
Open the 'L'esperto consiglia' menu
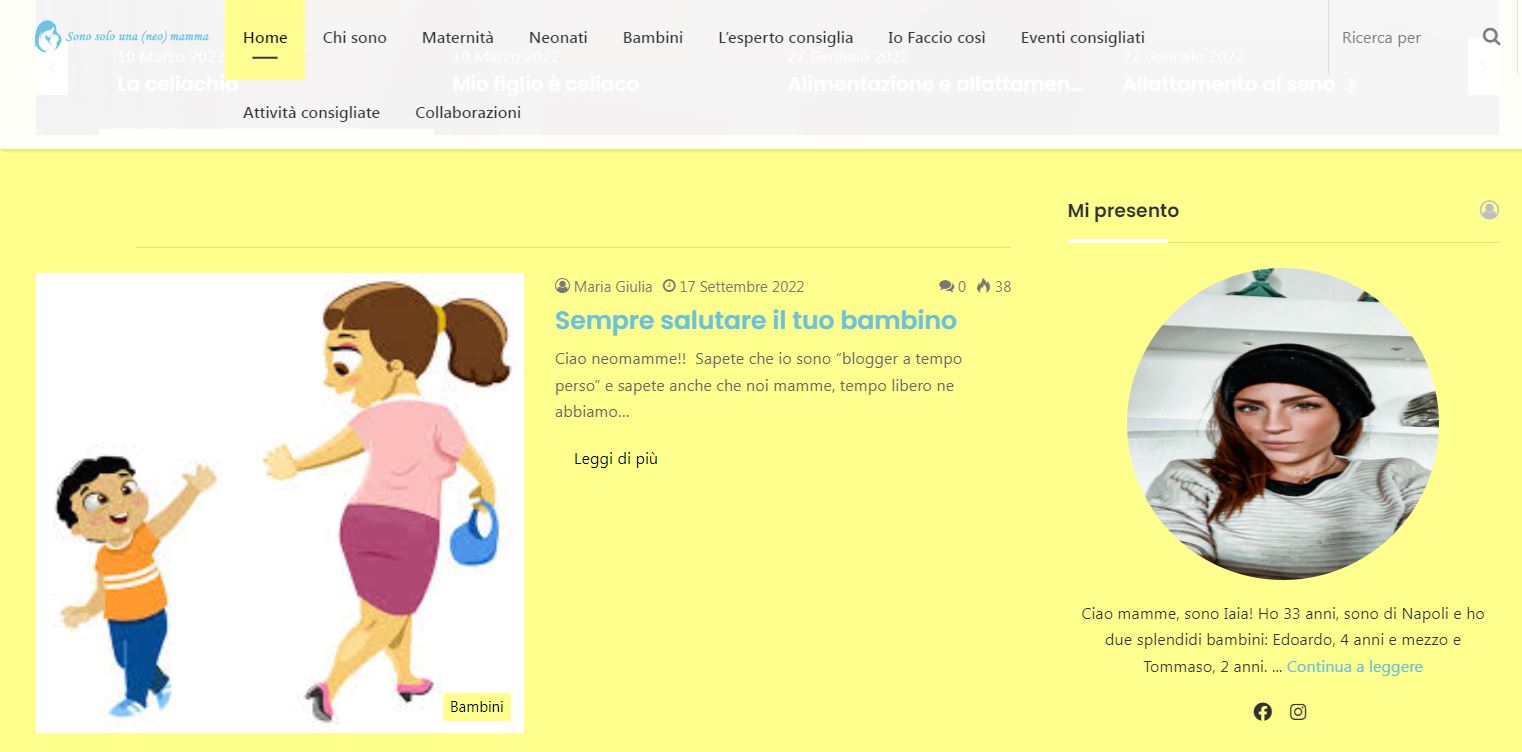pyautogui.click(x=785, y=38)
